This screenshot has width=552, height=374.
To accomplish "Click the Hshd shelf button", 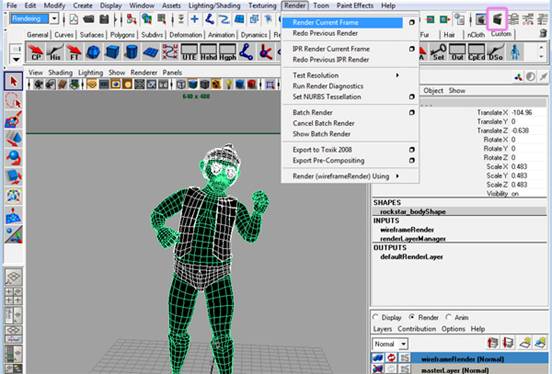I will 208,52.
